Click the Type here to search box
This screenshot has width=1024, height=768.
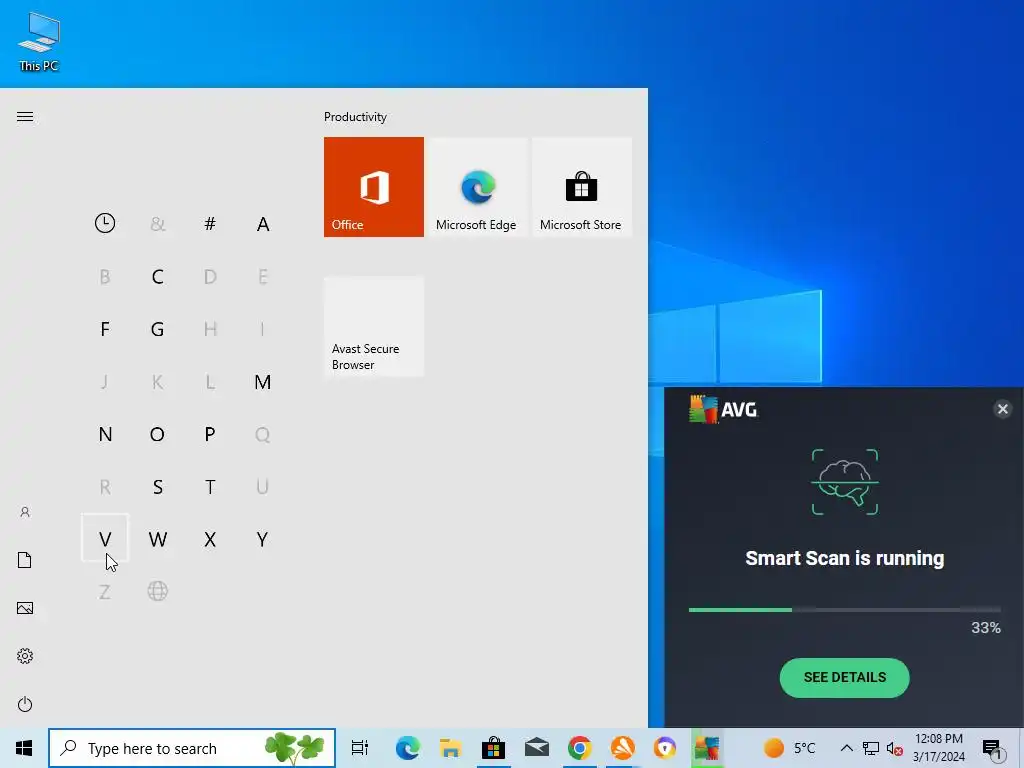tap(192, 748)
